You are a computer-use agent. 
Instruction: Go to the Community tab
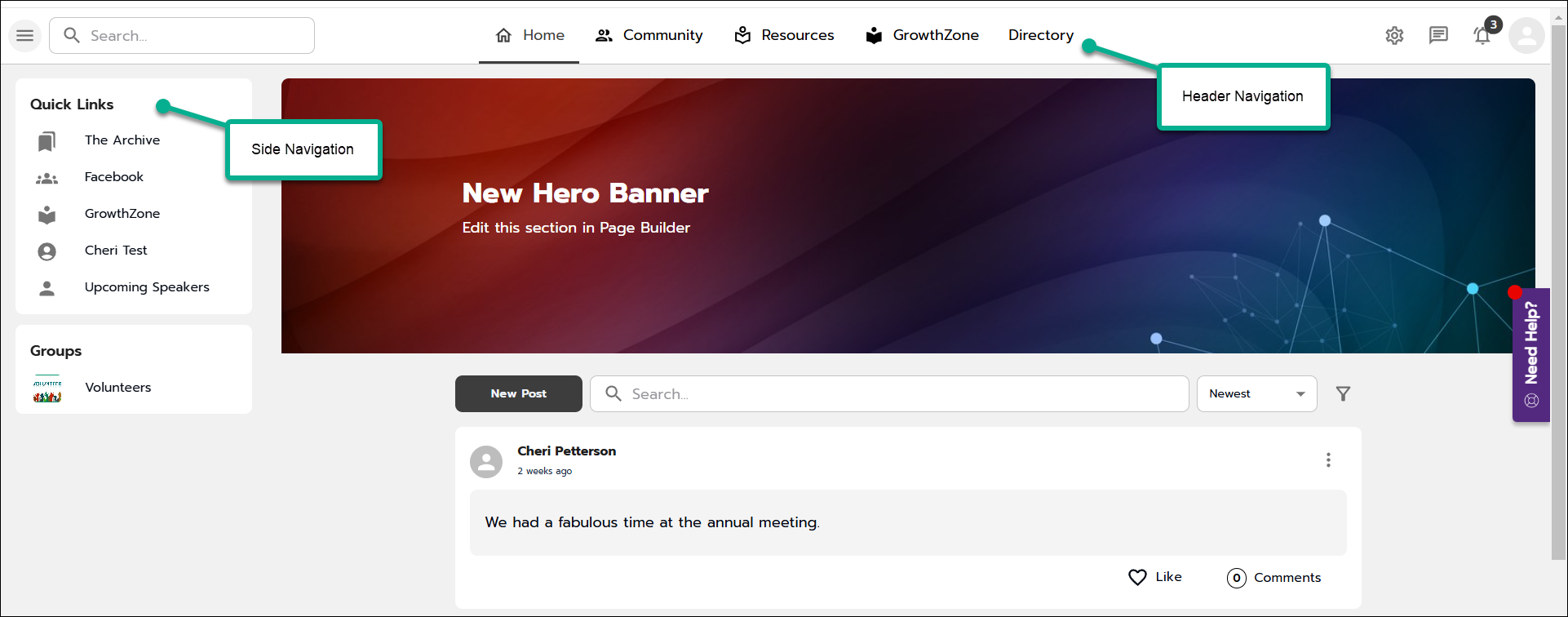649,35
